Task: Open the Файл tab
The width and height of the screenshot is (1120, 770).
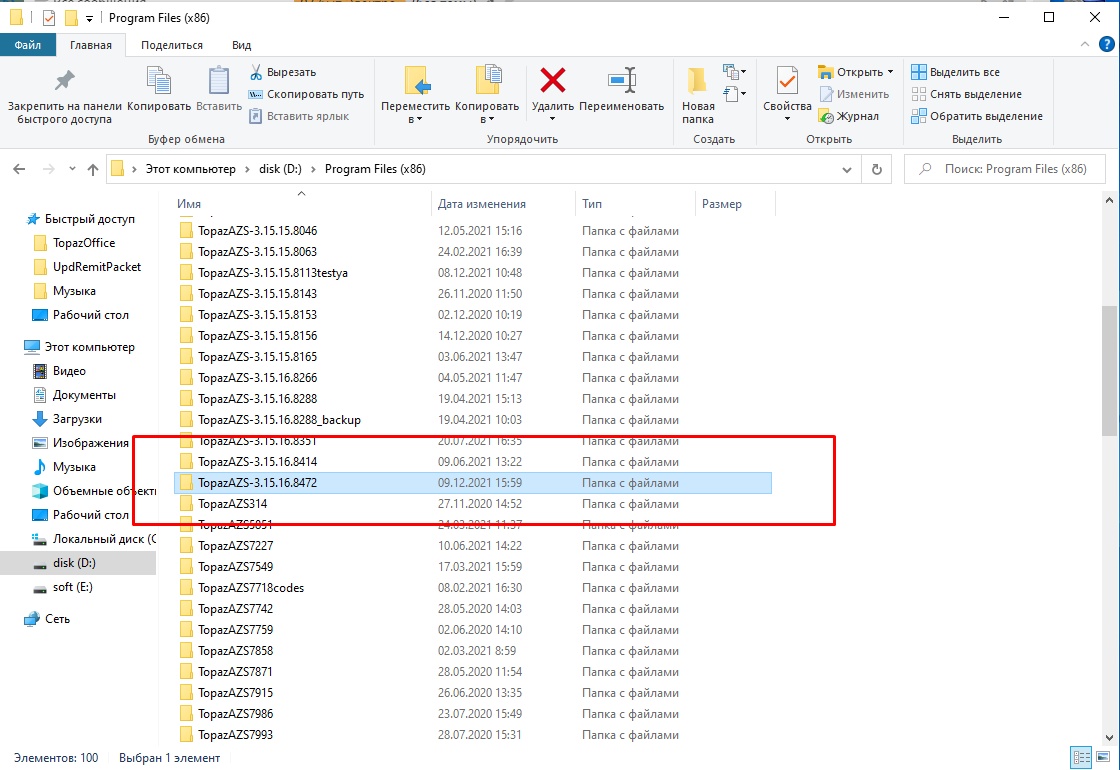Action: pyautogui.click(x=27, y=45)
